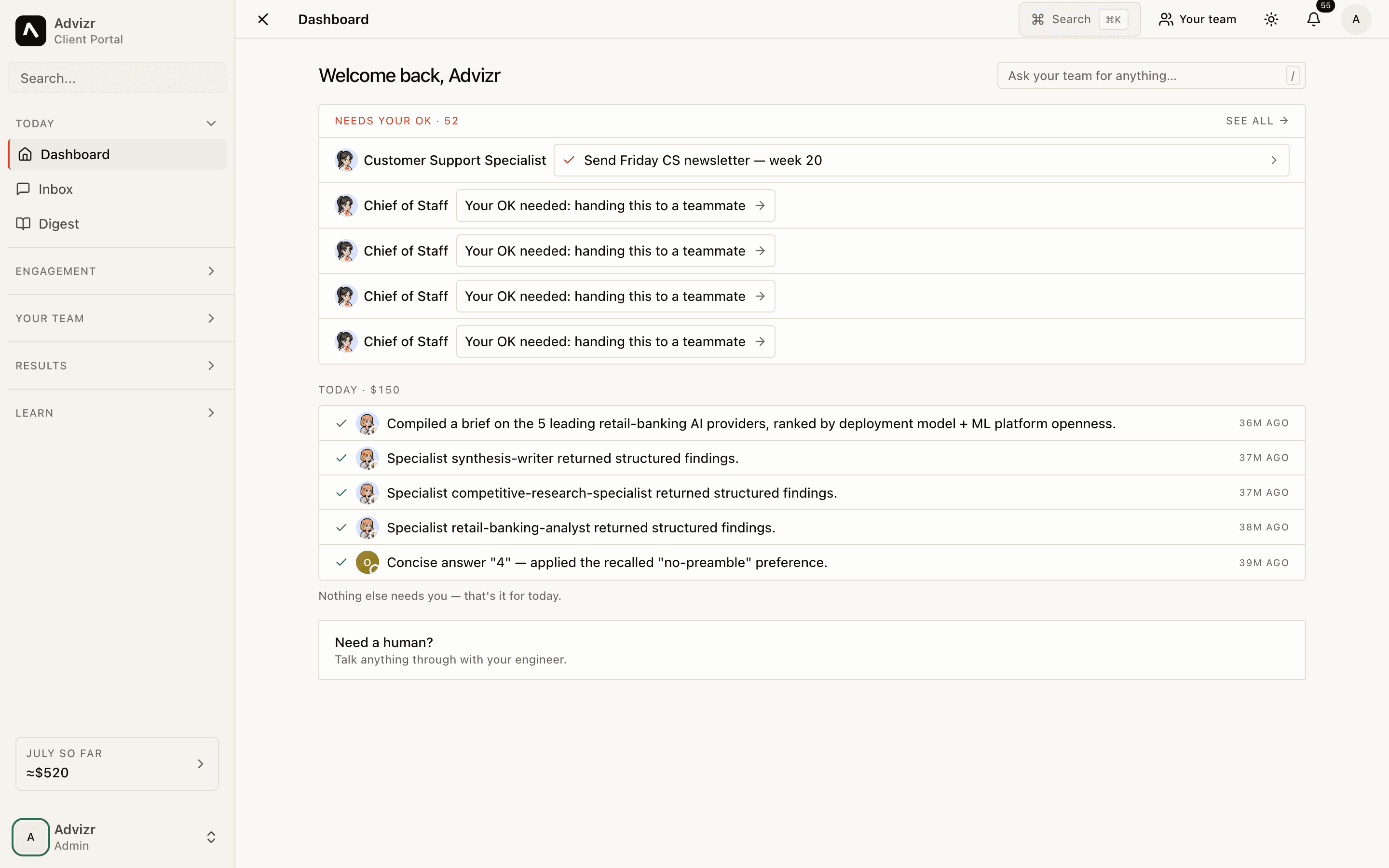The image size is (1389, 868).
Task: Expand the RESULTS section
Action: 117,366
